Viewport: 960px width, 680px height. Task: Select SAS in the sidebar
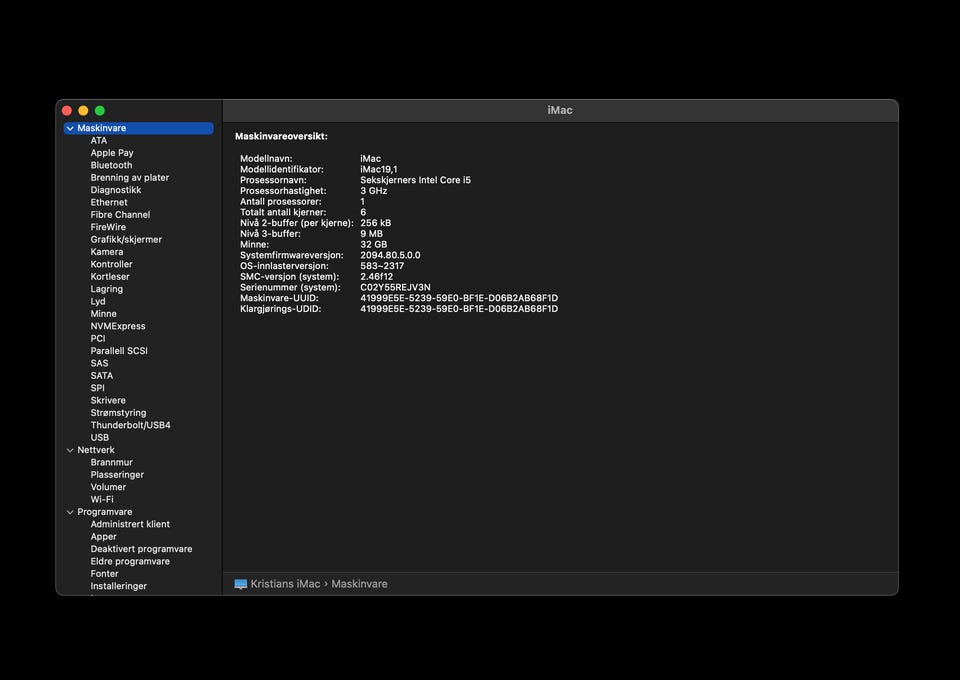pyautogui.click(x=99, y=363)
